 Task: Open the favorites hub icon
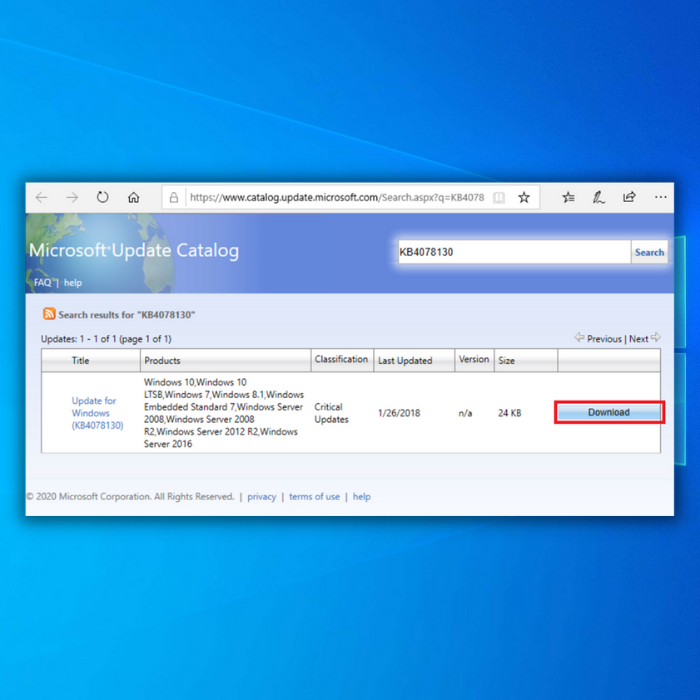click(x=568, y=197)
